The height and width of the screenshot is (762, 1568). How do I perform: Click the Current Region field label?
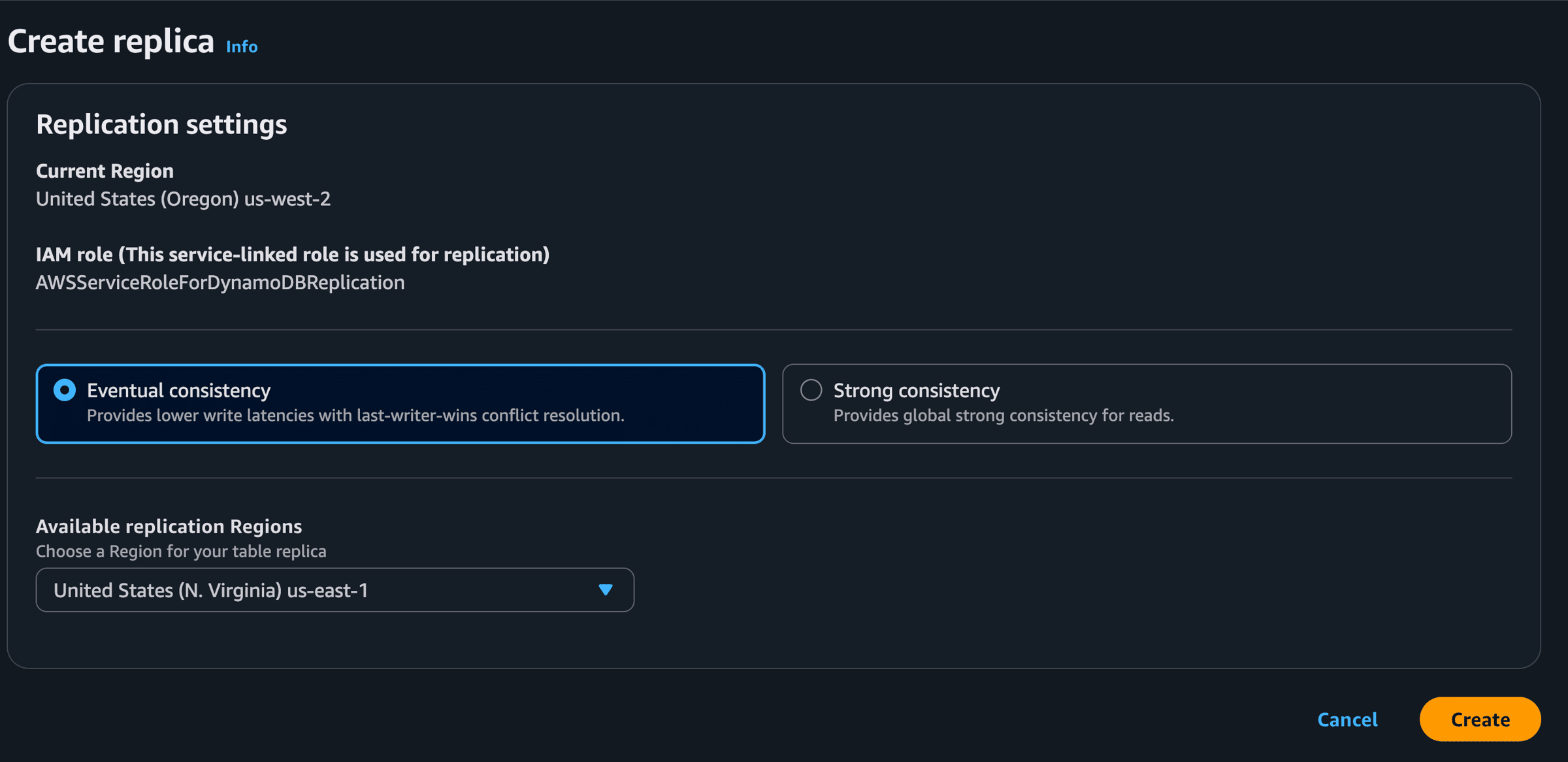(x=105, y=171)
